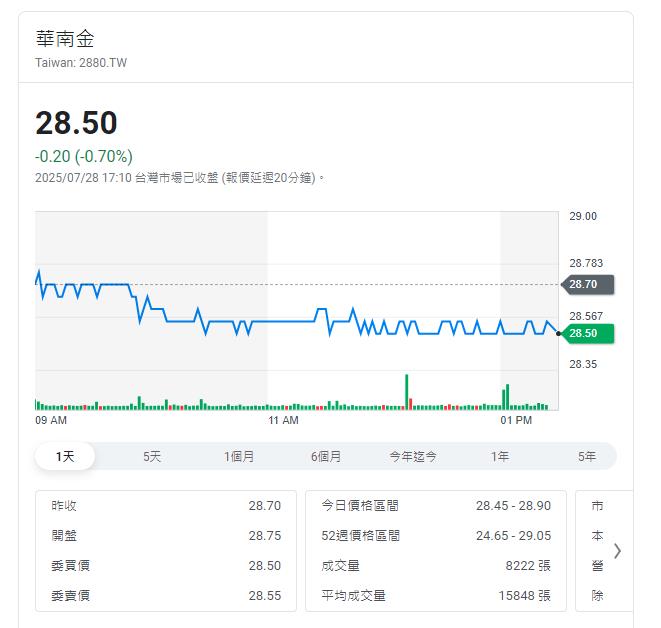Viewport: 661px width, 628px height.
Task: Click the -0.20 (-0.70%) change text
Action: click(84, 156)
